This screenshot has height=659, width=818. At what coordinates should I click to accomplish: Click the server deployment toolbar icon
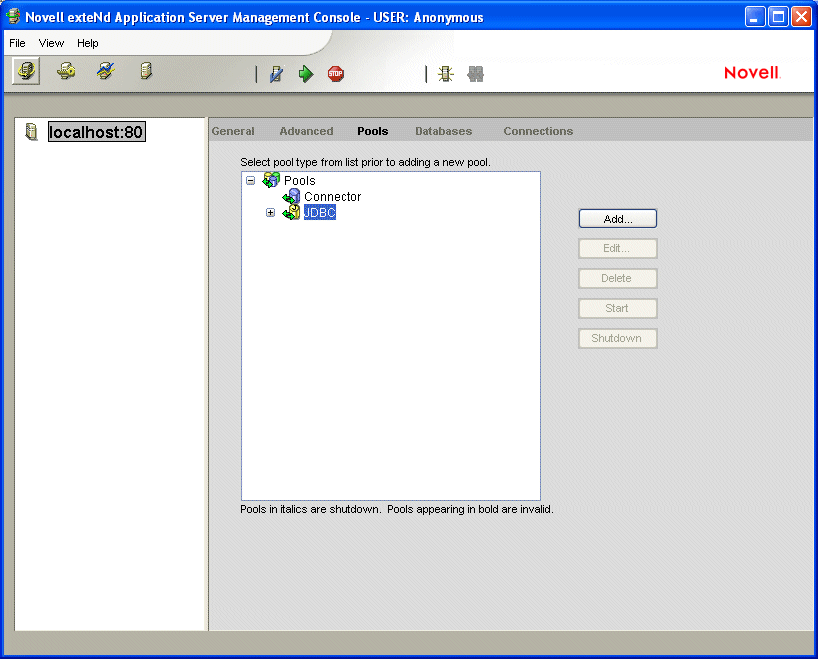(x=146, y=71)
